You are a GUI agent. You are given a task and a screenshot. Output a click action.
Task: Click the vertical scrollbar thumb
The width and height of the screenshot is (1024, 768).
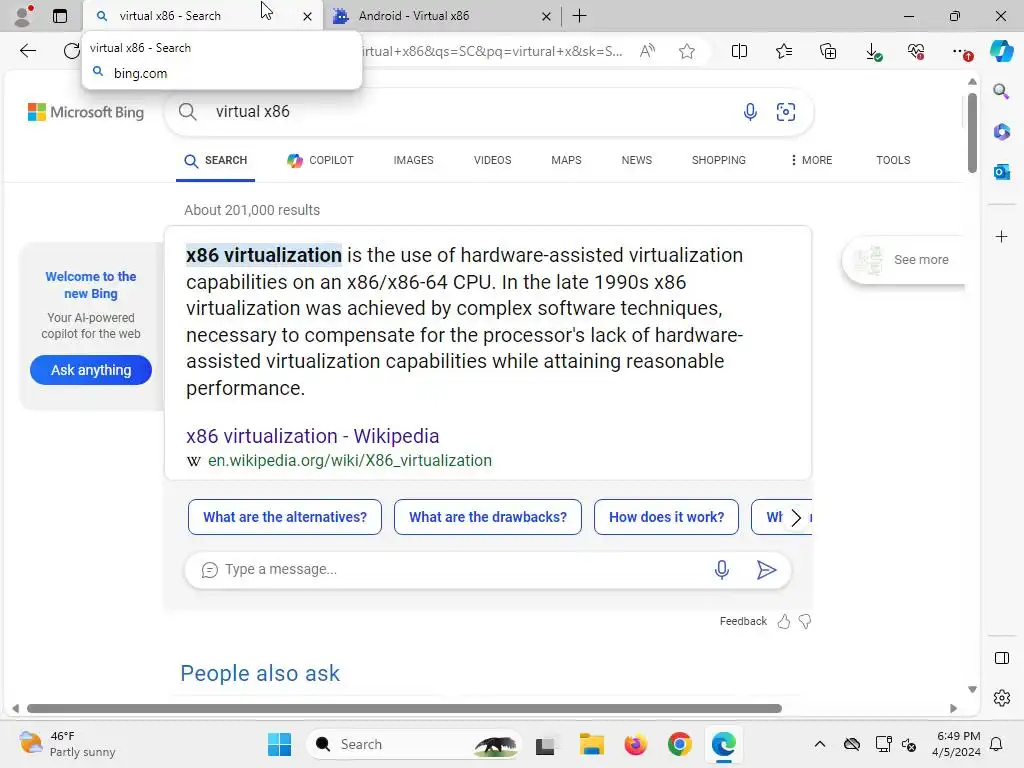(972, 133)
